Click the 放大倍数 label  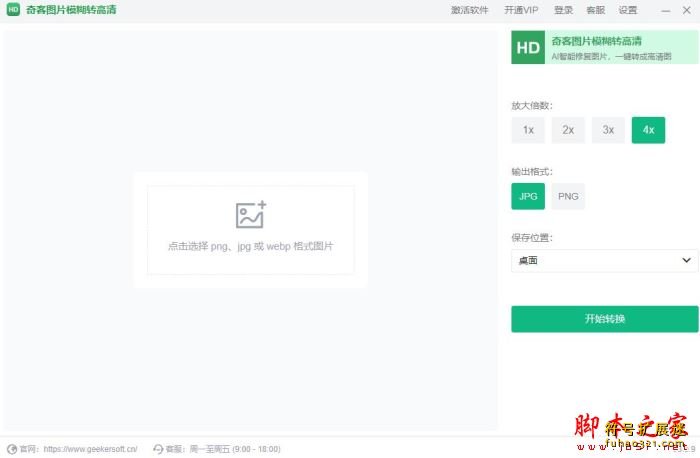tap(532, 105)
